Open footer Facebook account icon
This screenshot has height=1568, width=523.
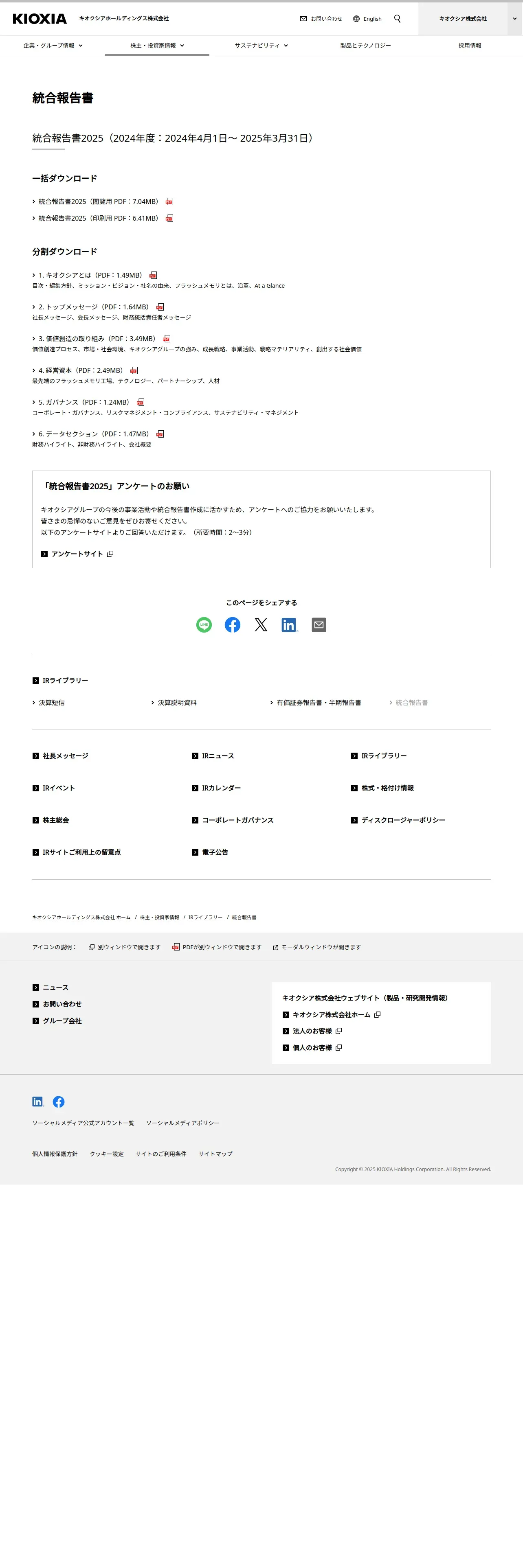(x=58, y=1102)
